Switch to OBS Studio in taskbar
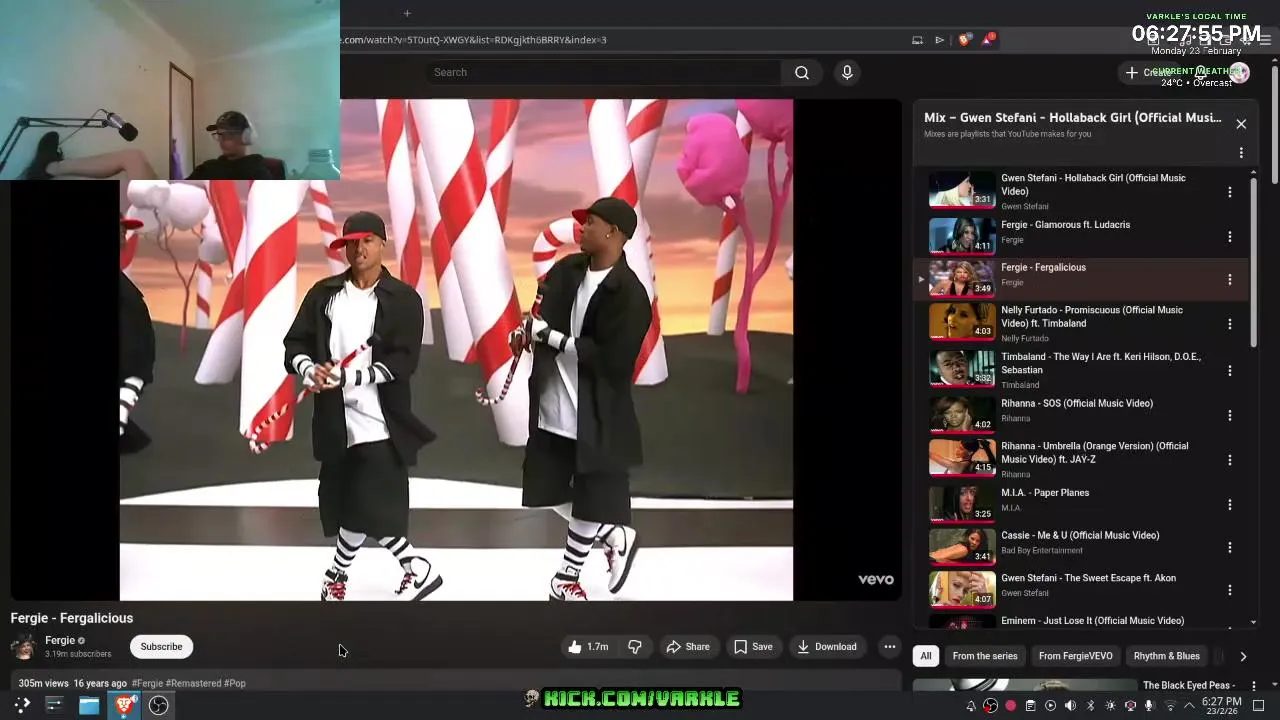1280x720 pixels. click(x=158, y=705)
